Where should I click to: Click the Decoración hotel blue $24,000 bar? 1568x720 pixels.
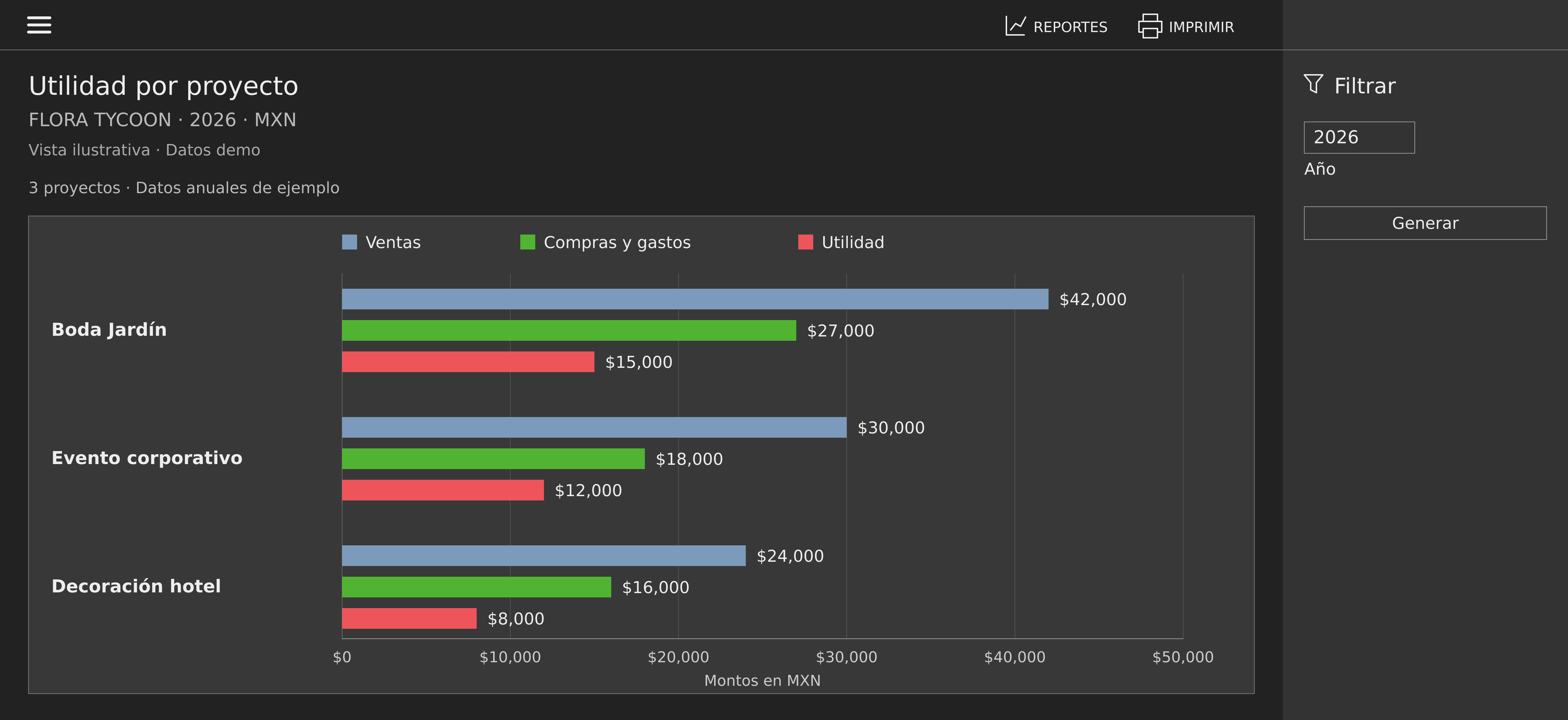click(x=543, y=556)
